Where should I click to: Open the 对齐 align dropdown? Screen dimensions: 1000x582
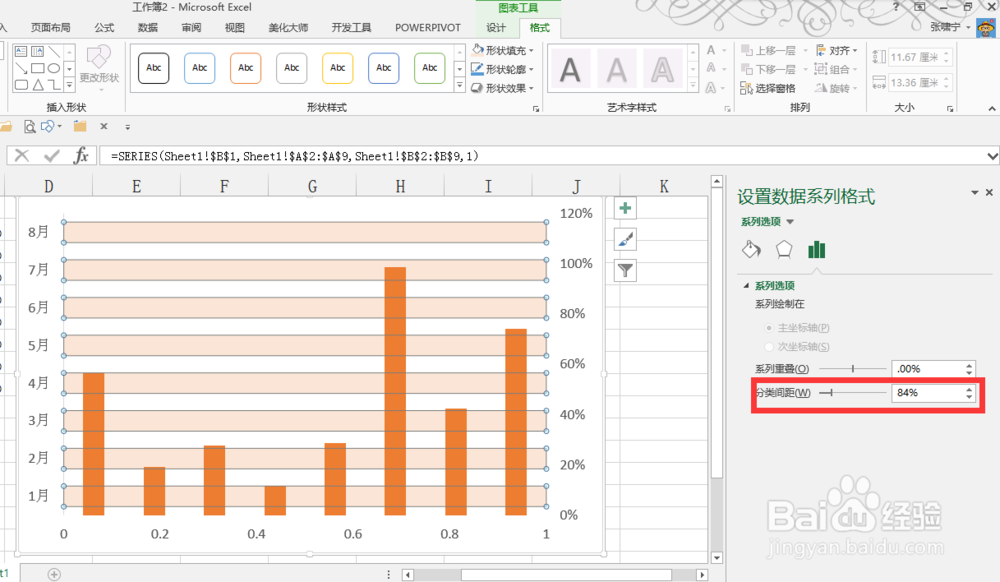(x=837, y=50)
